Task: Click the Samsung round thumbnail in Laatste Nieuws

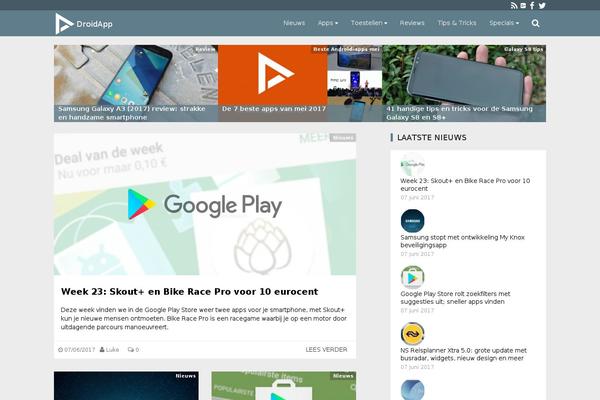Action: pyautogui.click(x=412, y=221)
